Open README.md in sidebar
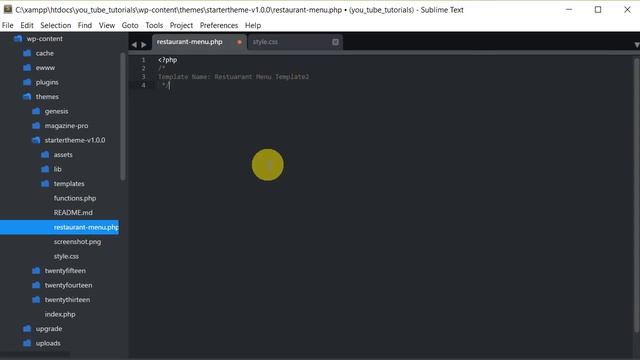Screen dimensions: 640x360 click(73, 213)
